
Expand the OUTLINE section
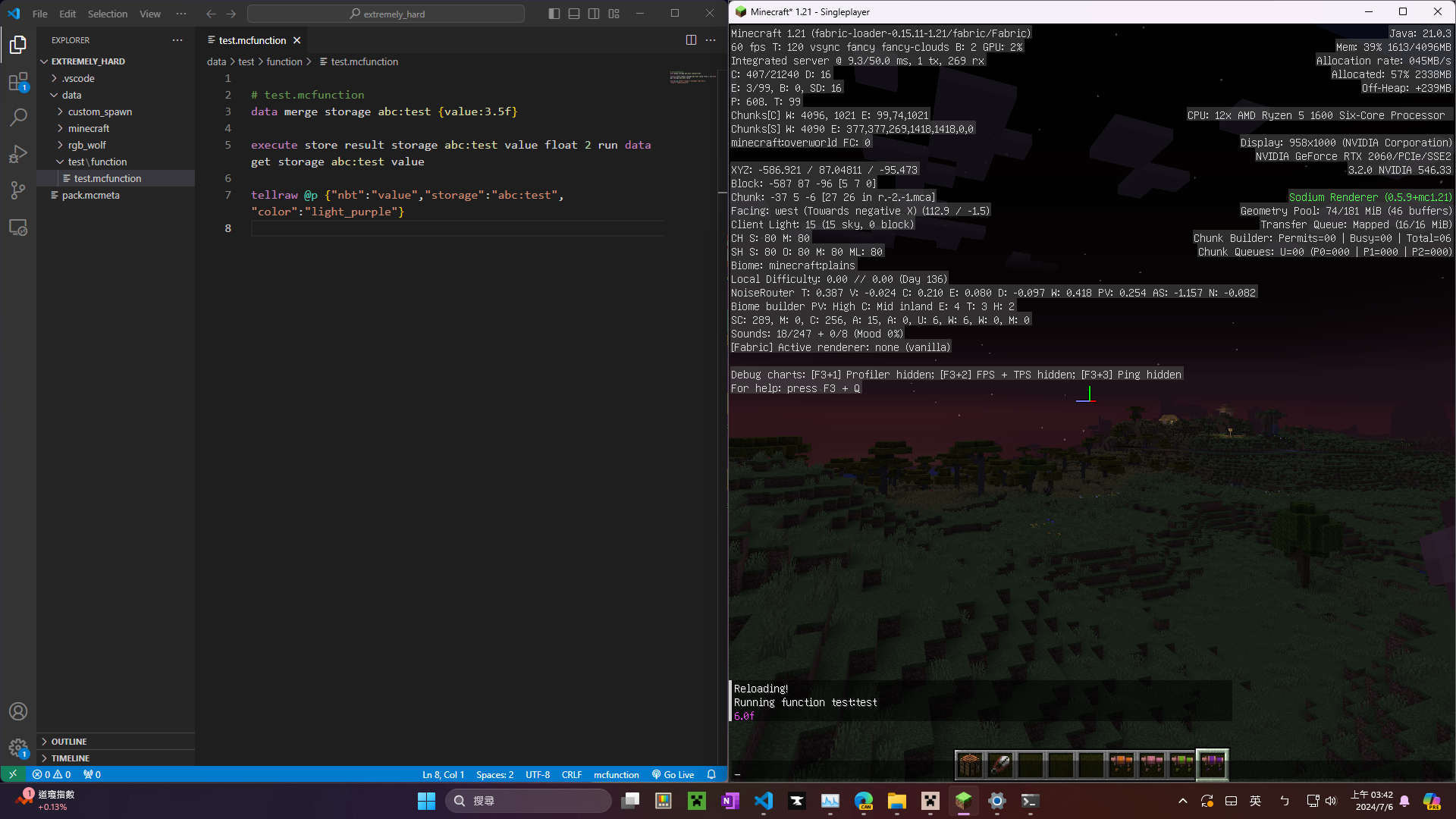69,742
